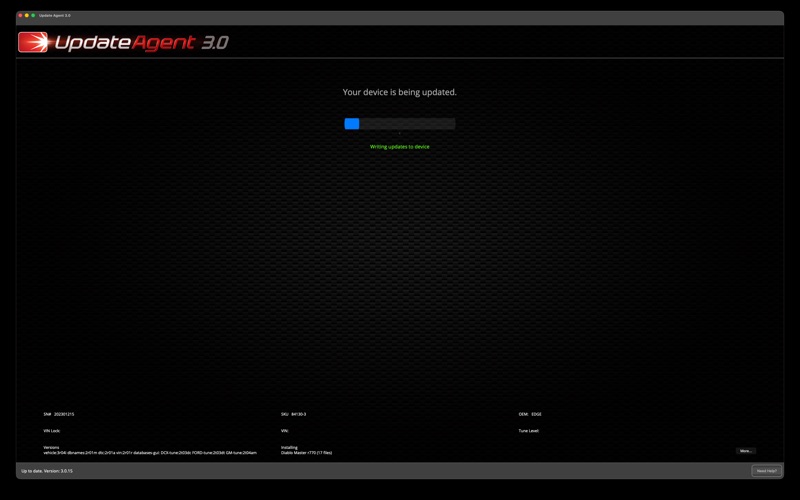The width and height of the screenshot is (800, 500).
Task: Click 'Your device is being updated.' heading
Action: (x=399, y=92)
